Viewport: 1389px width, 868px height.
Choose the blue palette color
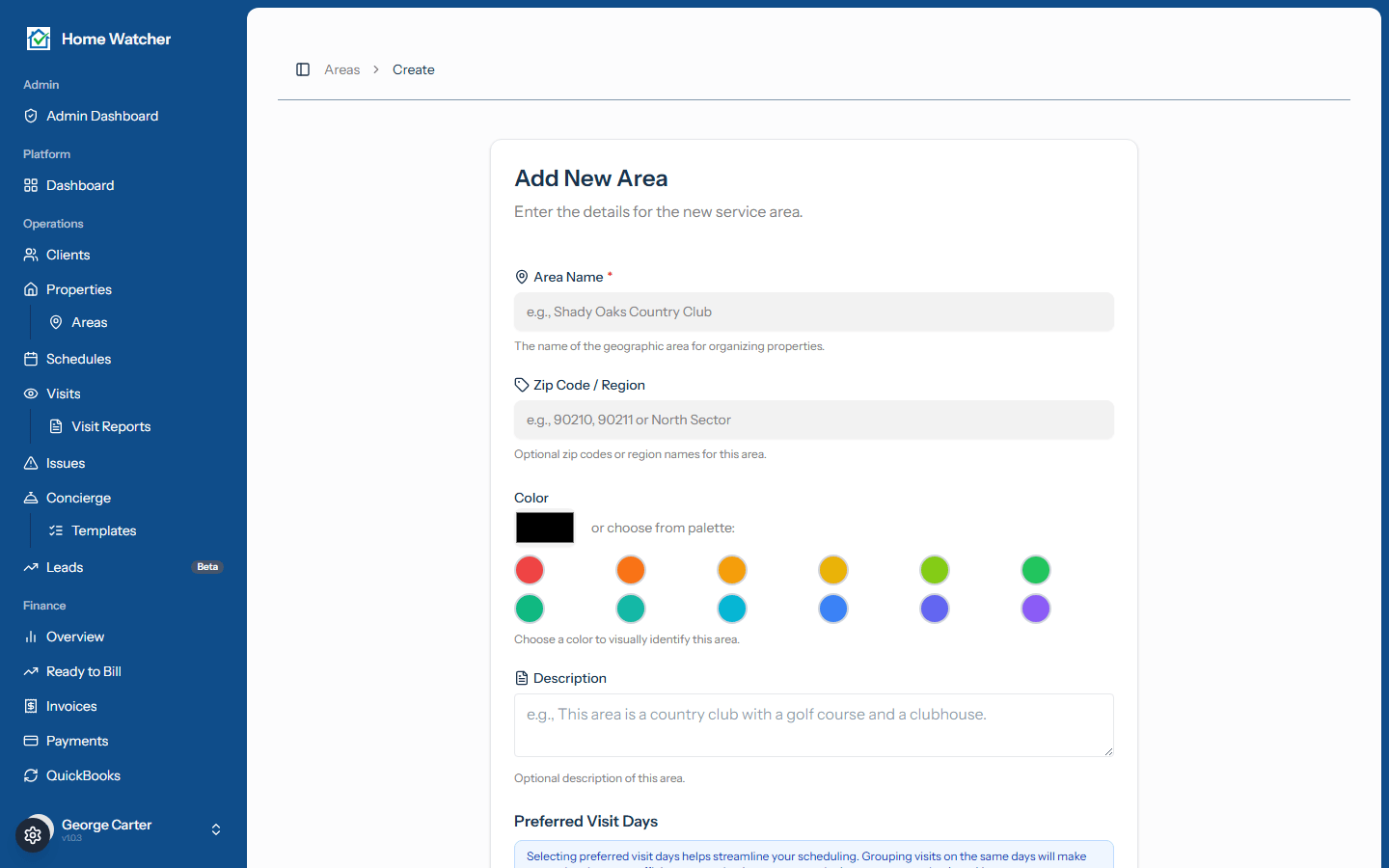(x=833, y=609)
